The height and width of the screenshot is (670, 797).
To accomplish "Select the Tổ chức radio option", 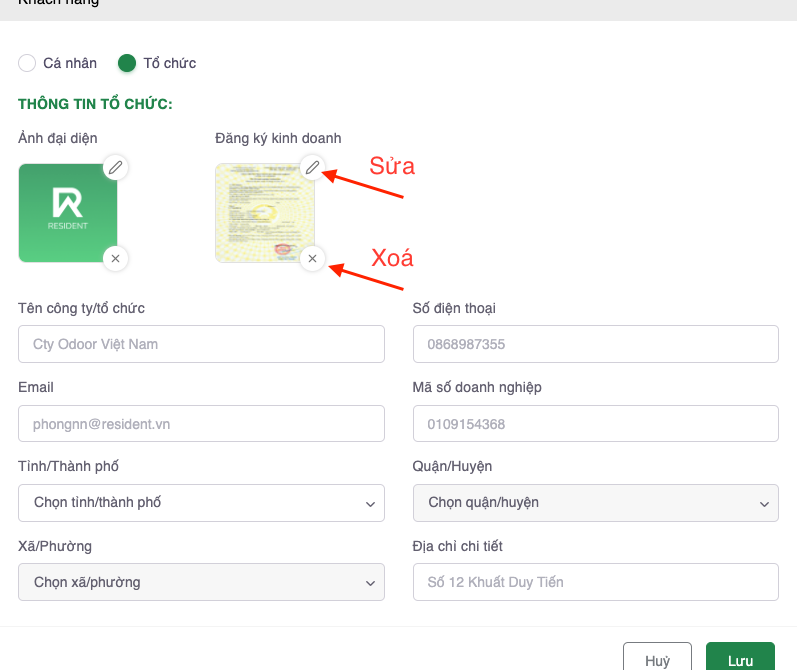I will point(127,63).
